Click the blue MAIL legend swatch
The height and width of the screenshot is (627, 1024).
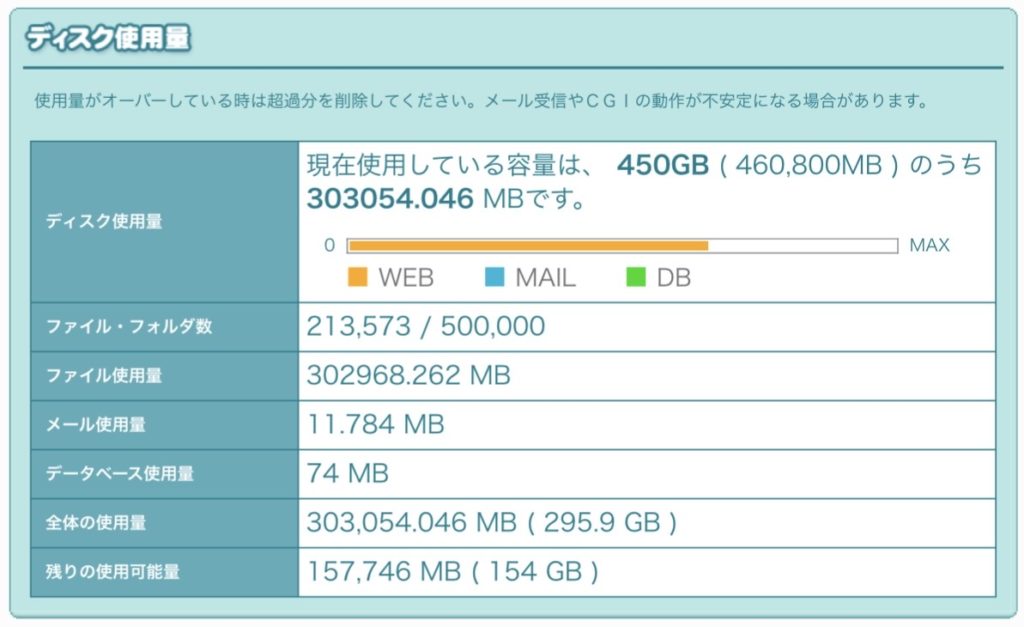click(x=495, y=277)
